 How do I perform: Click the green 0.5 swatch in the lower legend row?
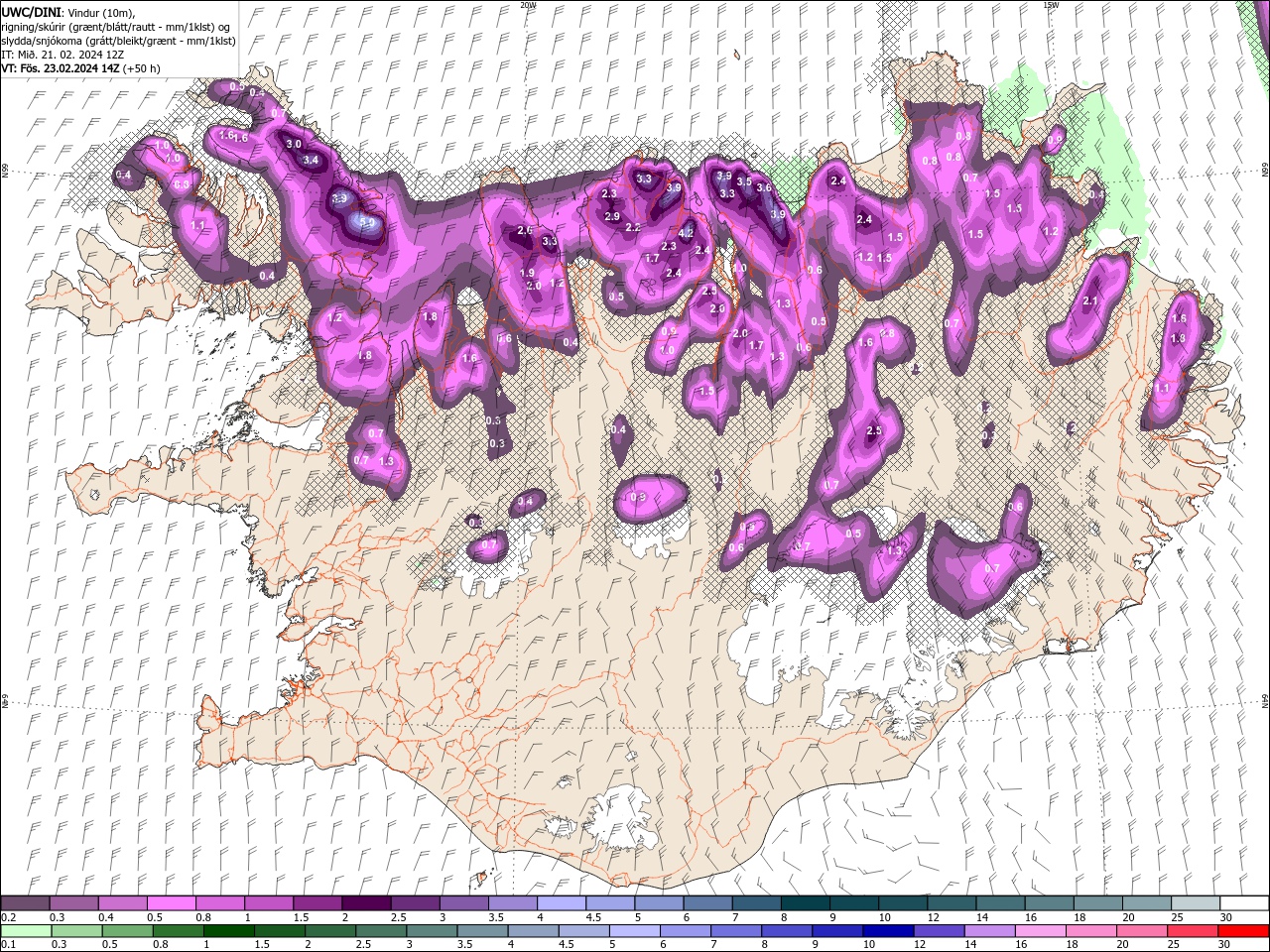(128, 931)
